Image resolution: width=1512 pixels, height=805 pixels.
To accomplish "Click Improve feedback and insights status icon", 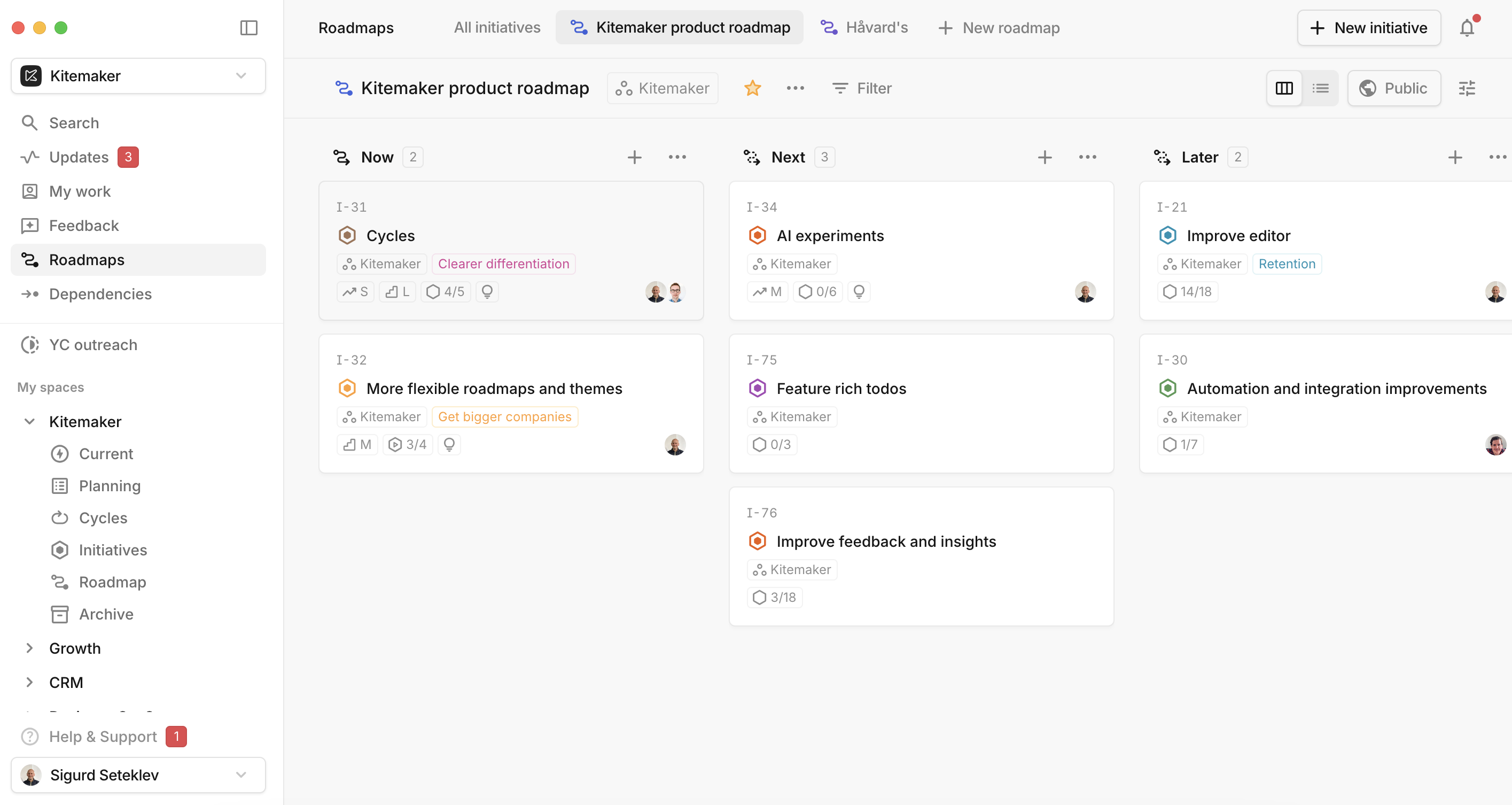I will (x=757, y=541).
